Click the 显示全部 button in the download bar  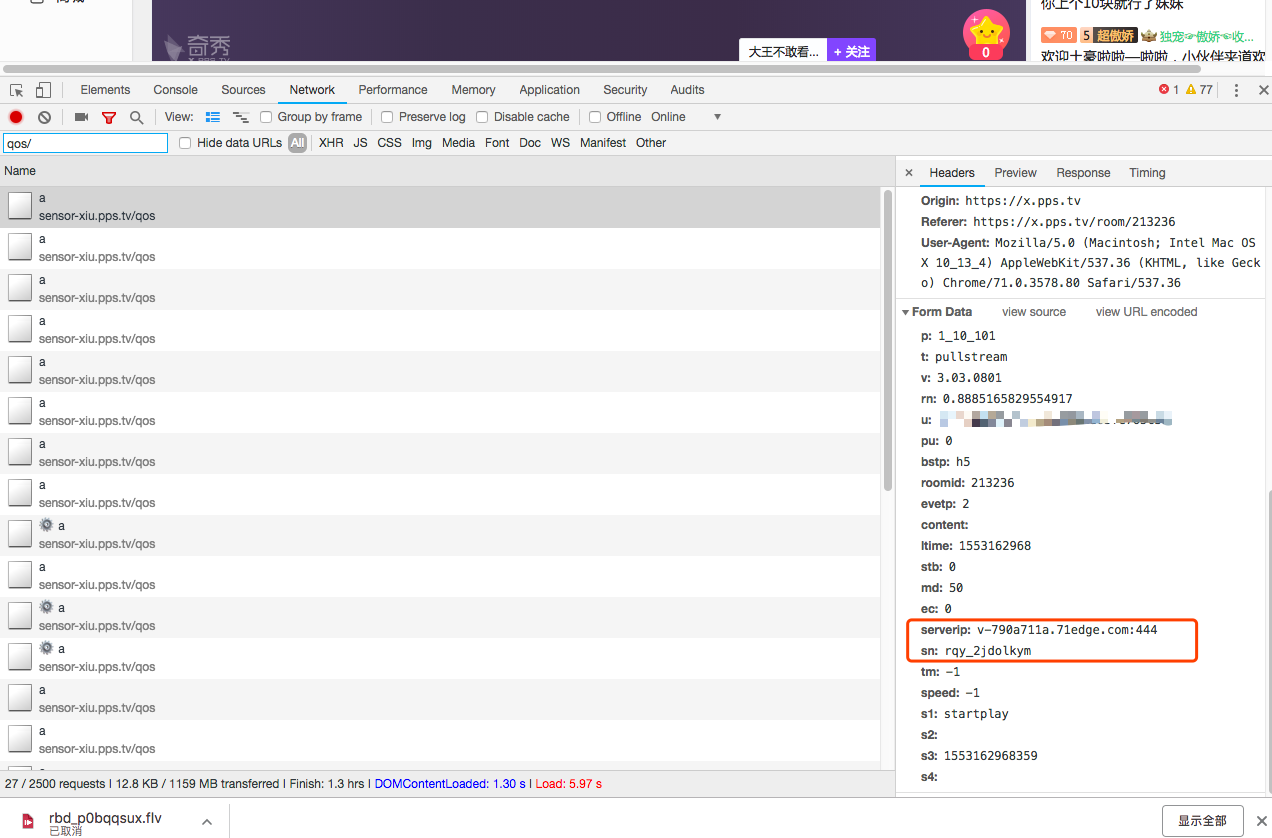click(1203, 820)
